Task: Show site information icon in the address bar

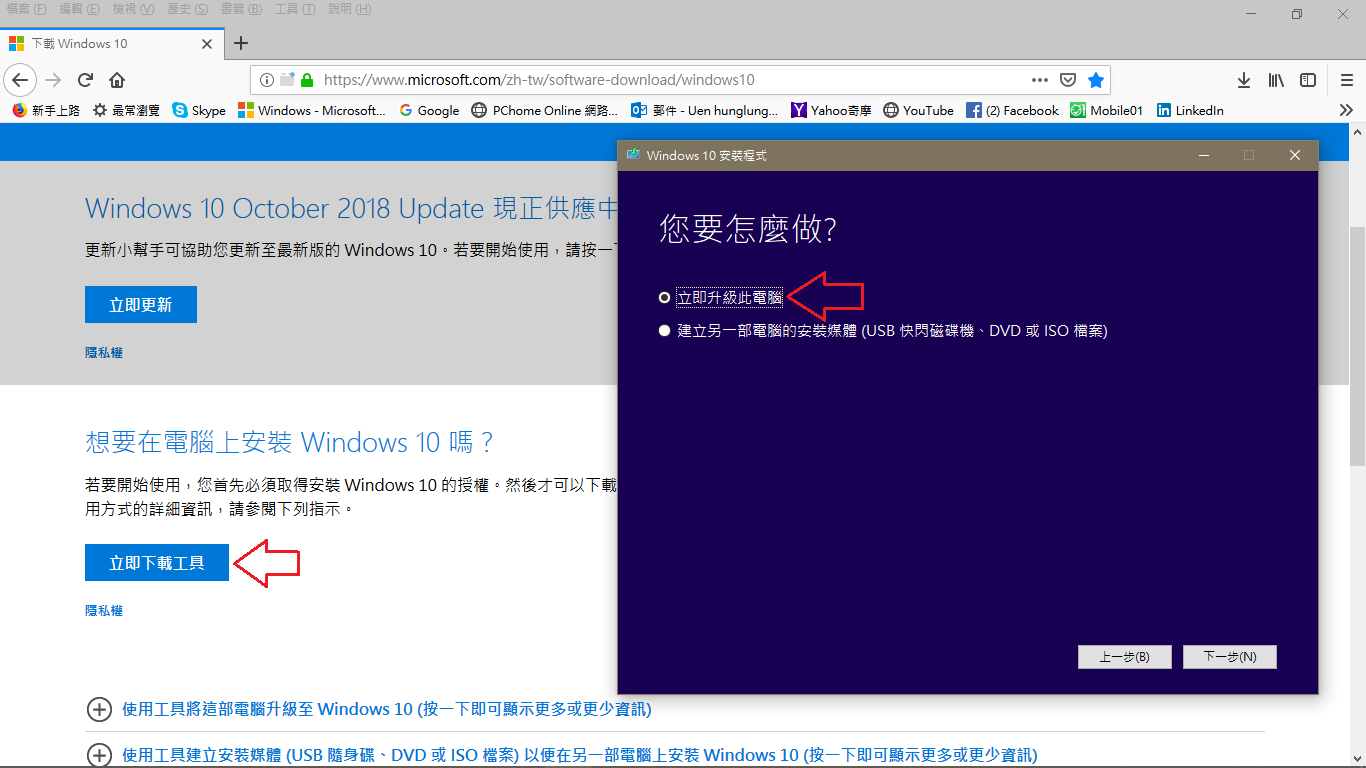Action: click(x=266, y=80)
